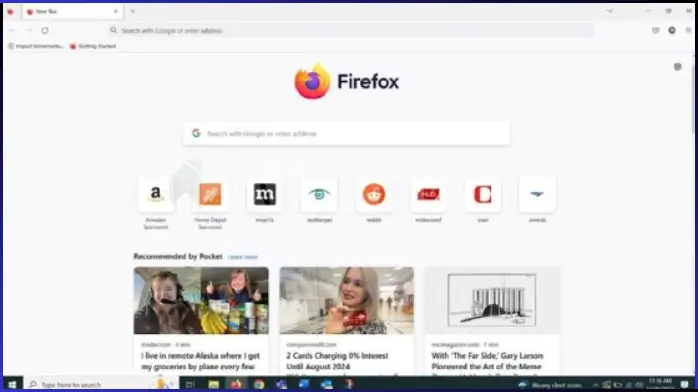698x392 pixels.
Task: Open the Getting Started bookmark
Action: [93, 46]
